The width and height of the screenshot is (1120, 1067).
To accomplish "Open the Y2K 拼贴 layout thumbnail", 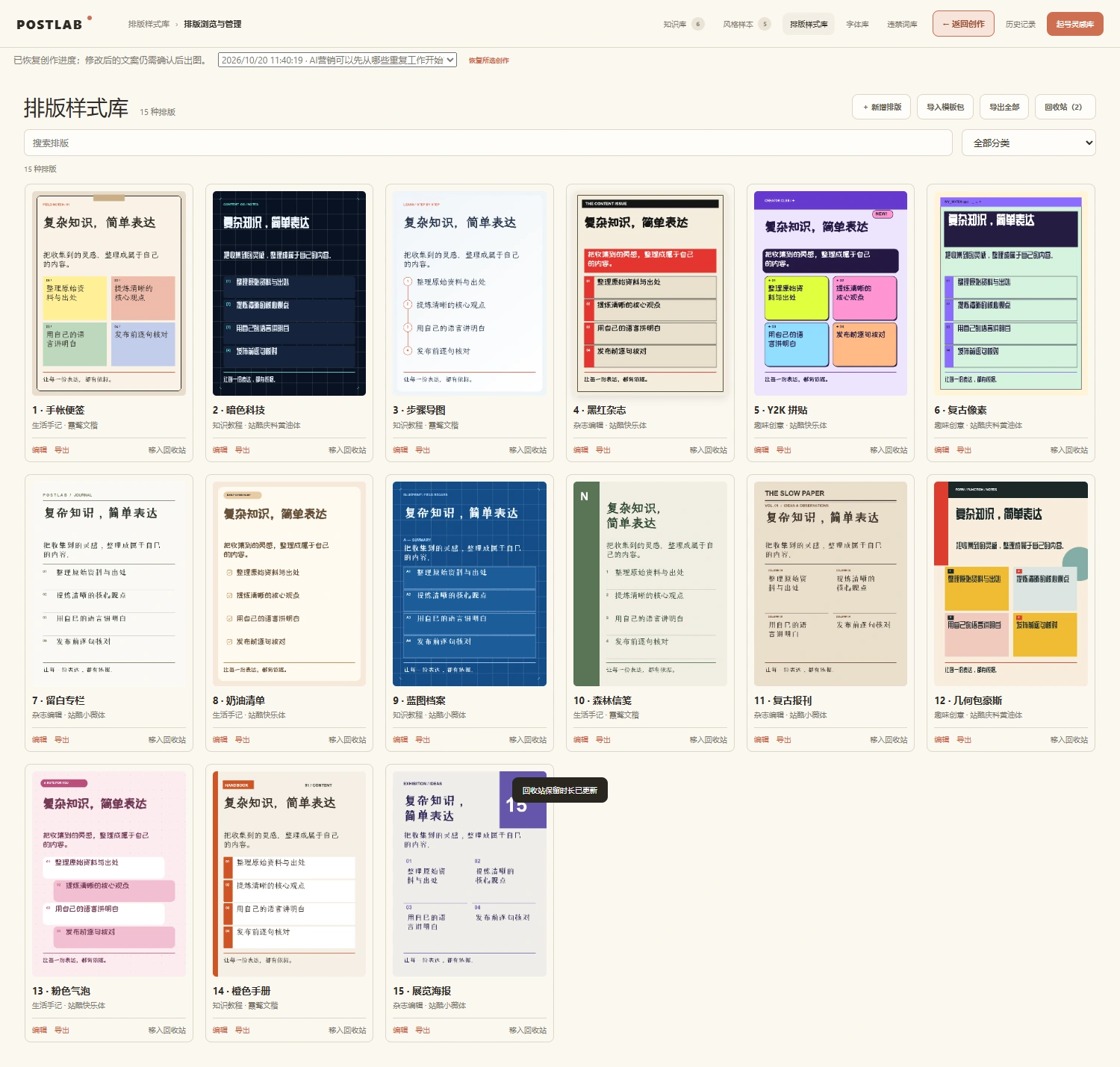I will pos(830,293).
